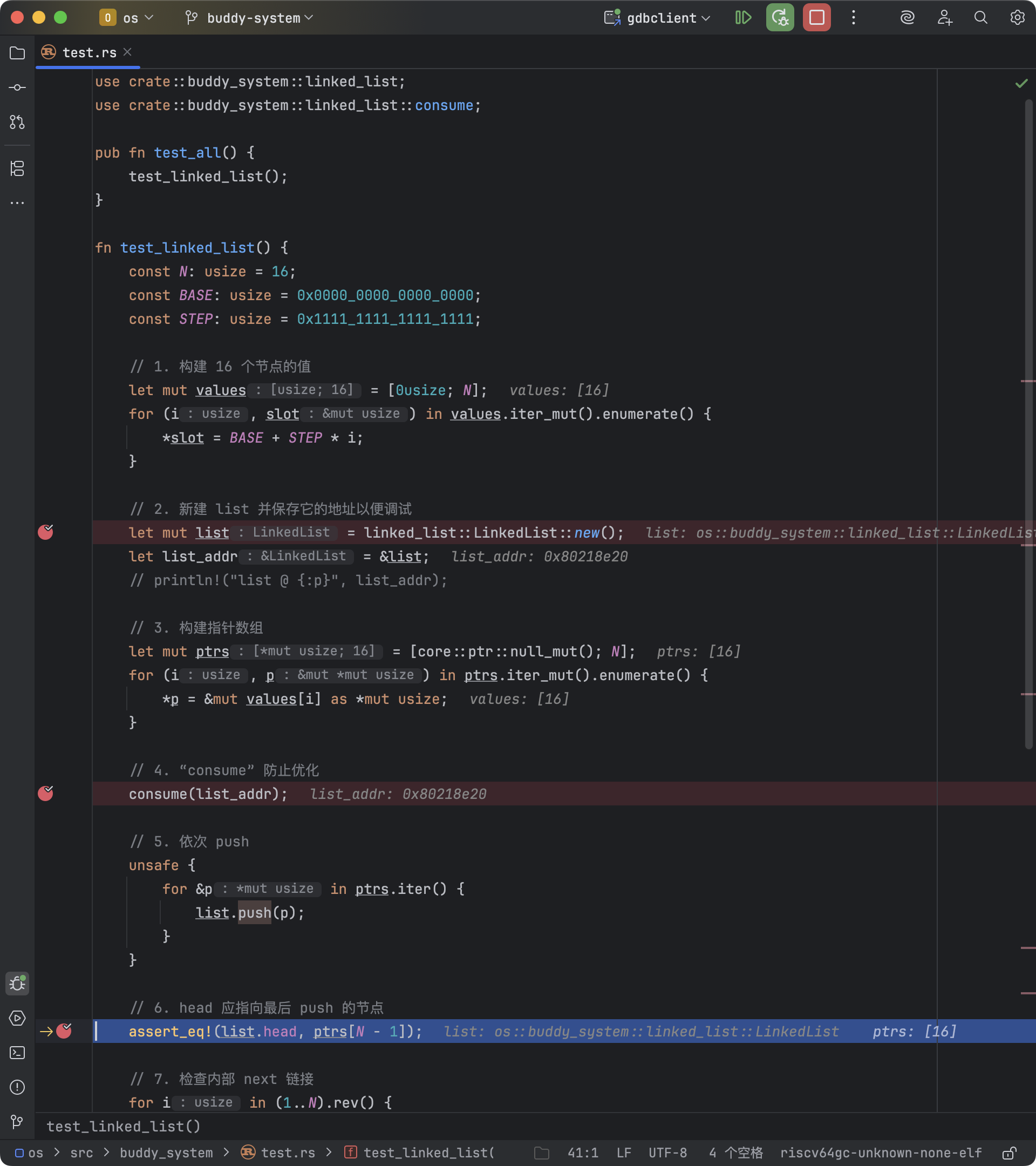Image resolution: width=1036 pixels, height=1166 pixels.
Task: Open the 4 个空格 indent settings
Action: click(735, 1153)
